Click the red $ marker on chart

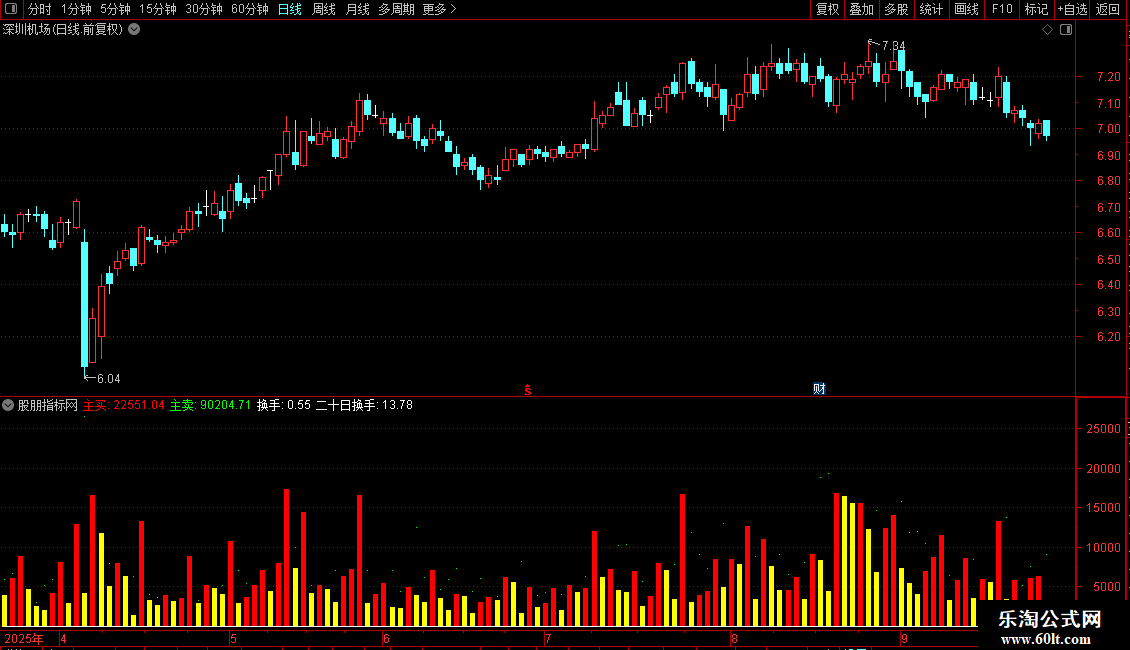click(528, 390)
